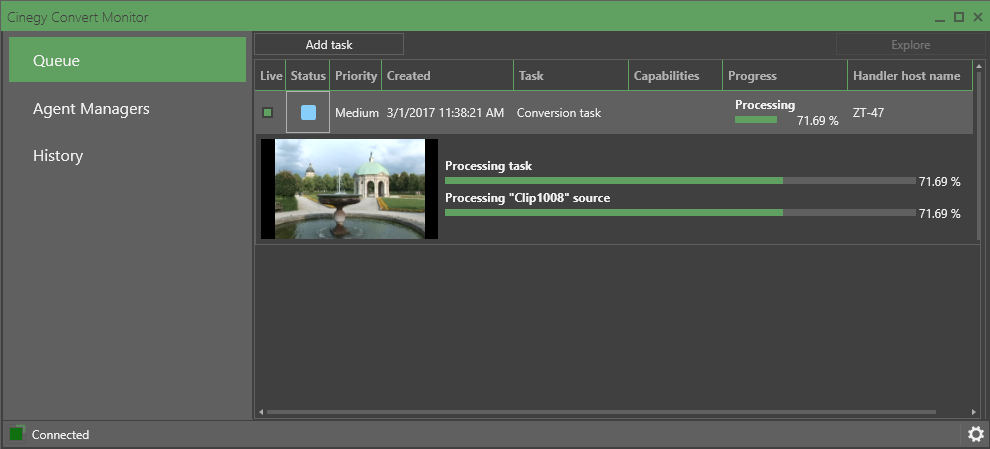This screenshot has width=990, height=449.
Task: Click the vertical scrollbar up arrow
Action: (979, 66)
